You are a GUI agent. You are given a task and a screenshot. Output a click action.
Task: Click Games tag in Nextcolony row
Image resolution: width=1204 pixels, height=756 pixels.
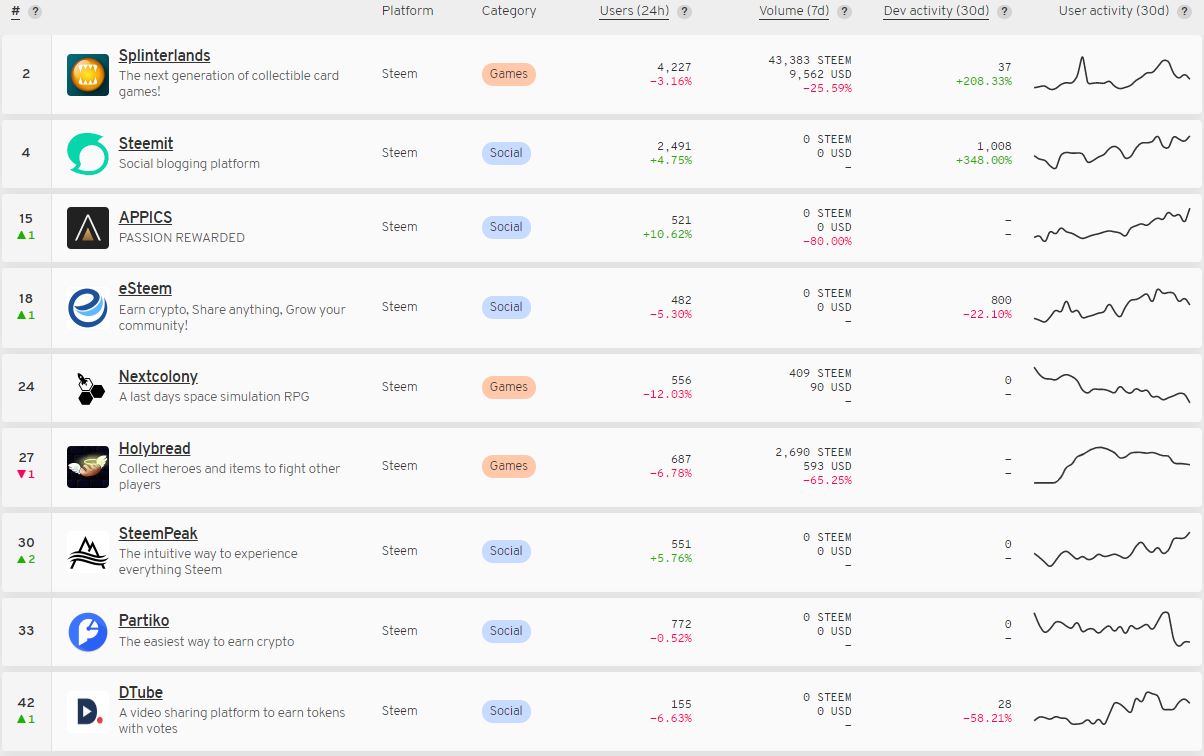tap(508, 387)
